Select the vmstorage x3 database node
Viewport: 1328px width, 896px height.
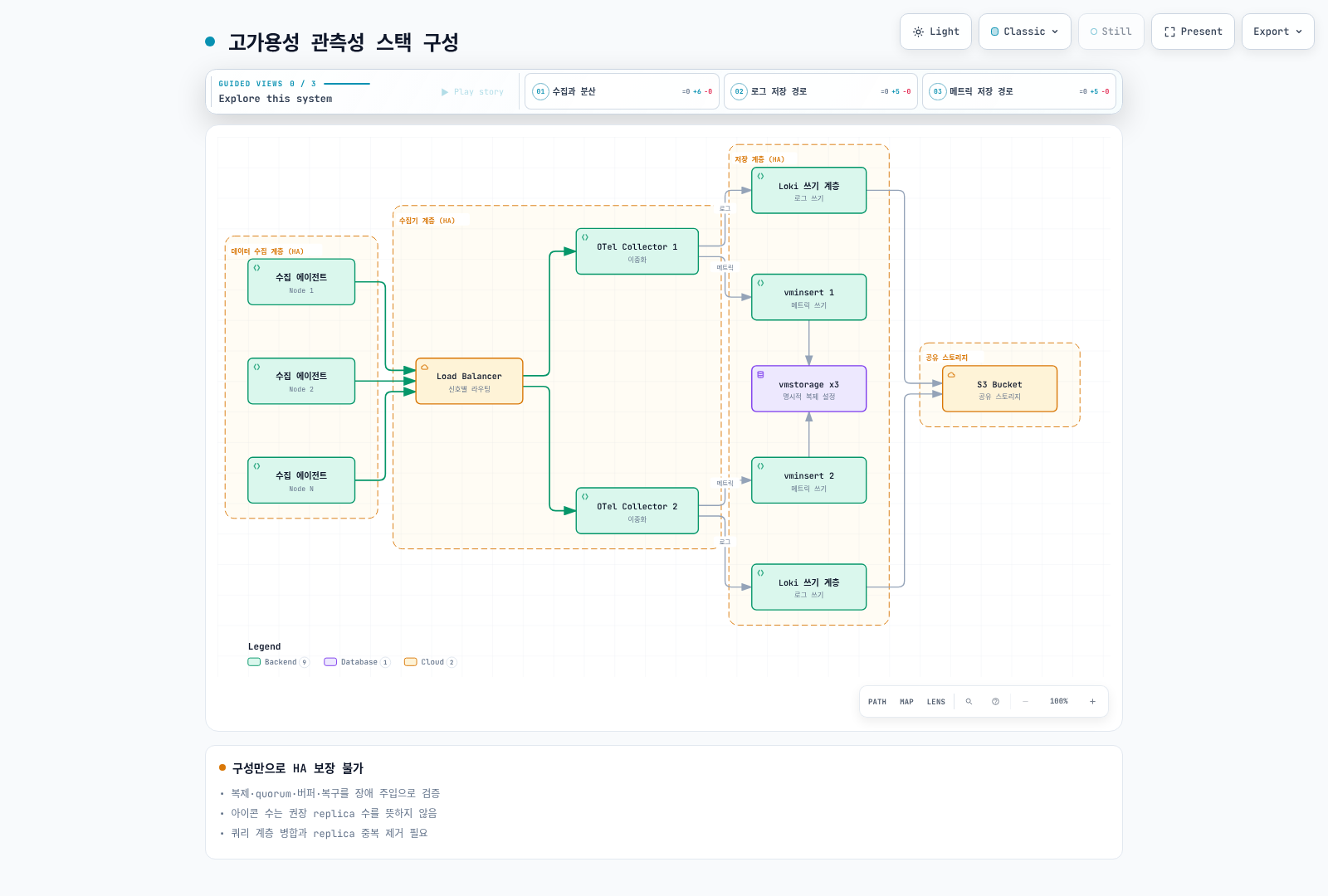pyautogui.click(x=809, y=389)
